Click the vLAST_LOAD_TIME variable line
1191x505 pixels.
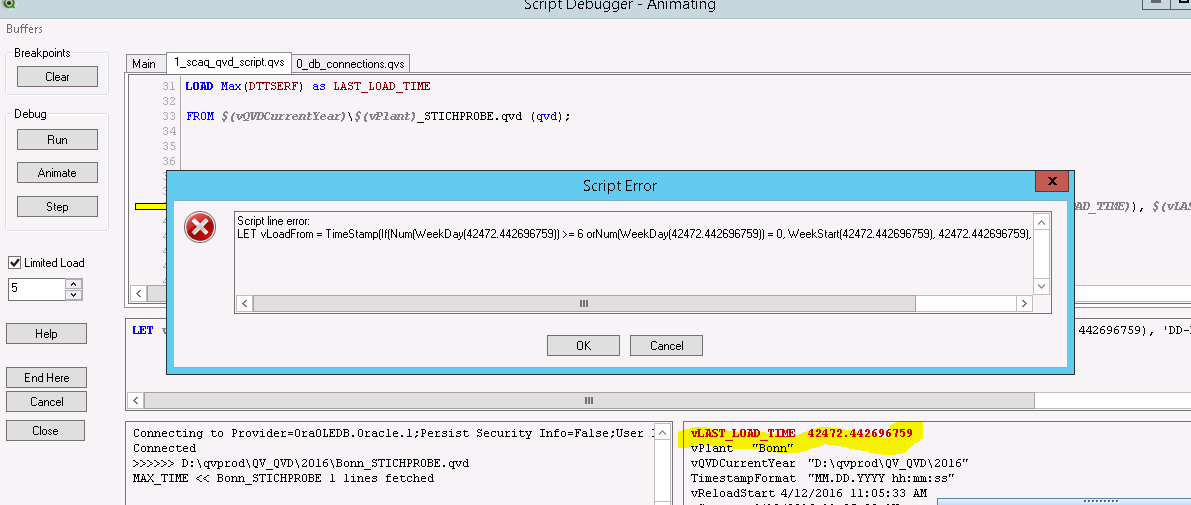point(801,434)
